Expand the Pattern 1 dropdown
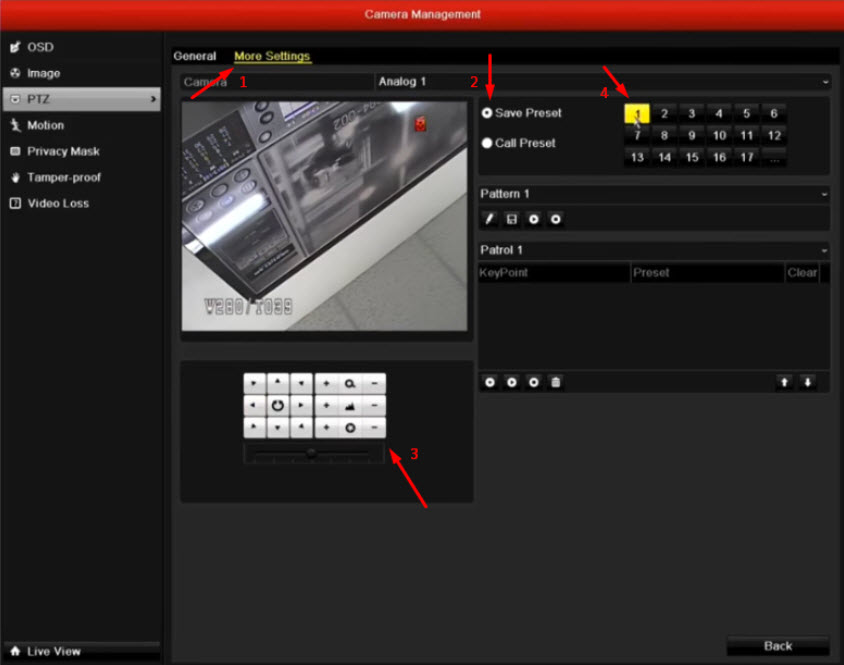Screen dimensions: 844x665 click(x=654, y=194)
